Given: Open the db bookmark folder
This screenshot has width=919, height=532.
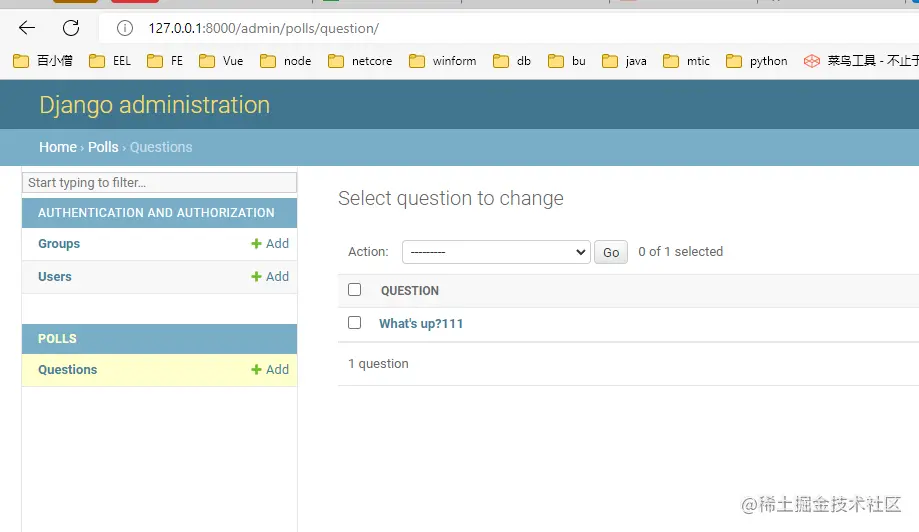Looking at the screenshot, I should [512, 61].
